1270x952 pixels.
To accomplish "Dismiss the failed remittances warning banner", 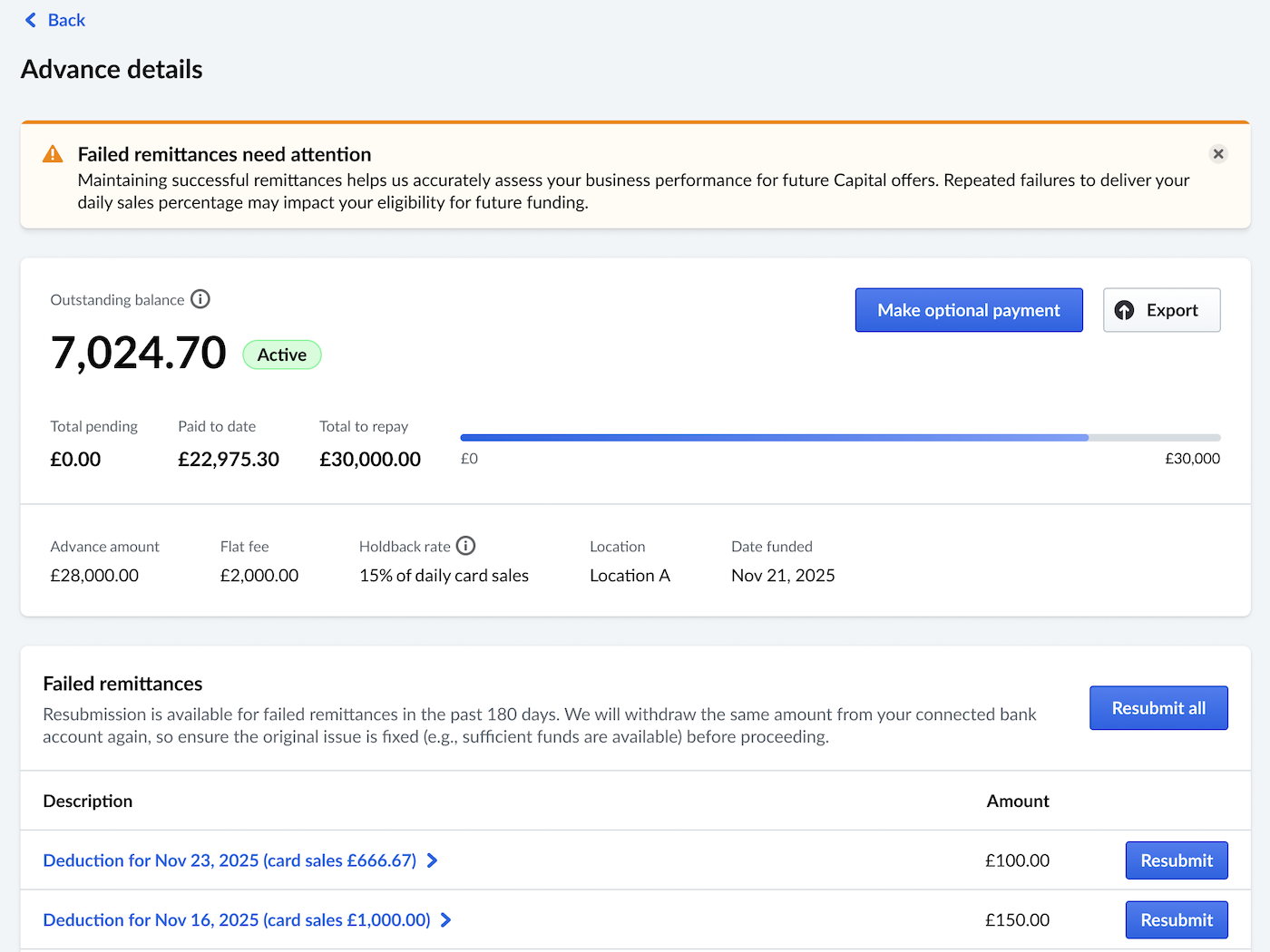I will click(1218, 153).
